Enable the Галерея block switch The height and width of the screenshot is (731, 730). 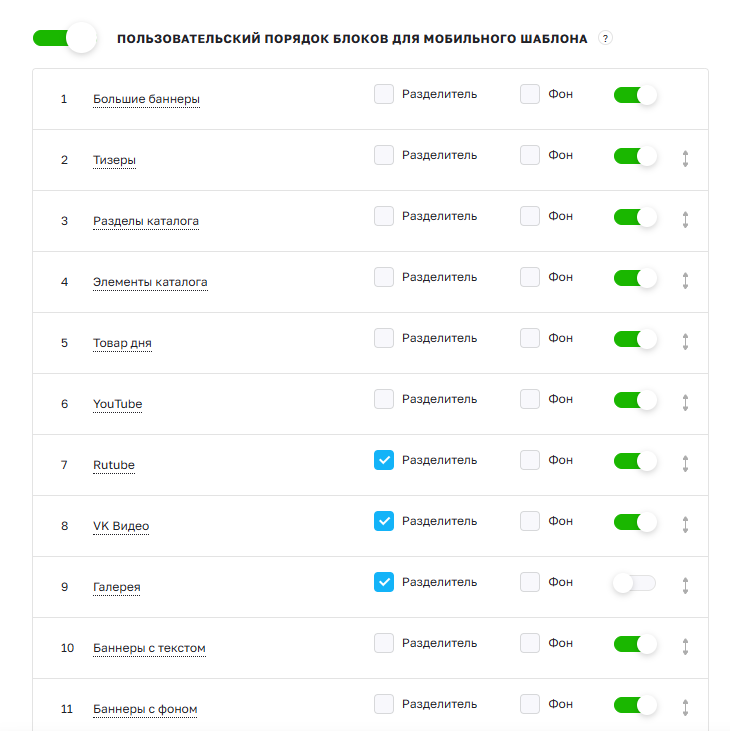[x=634, y=583]
